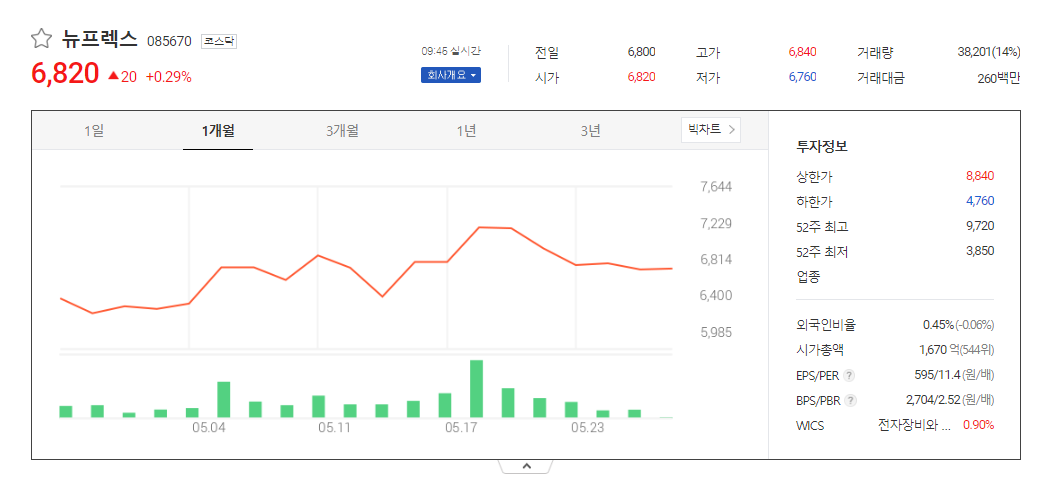Click the current price 6,820
The height and width of the screenshot is (481, 1046).
(x=65, y=73)
